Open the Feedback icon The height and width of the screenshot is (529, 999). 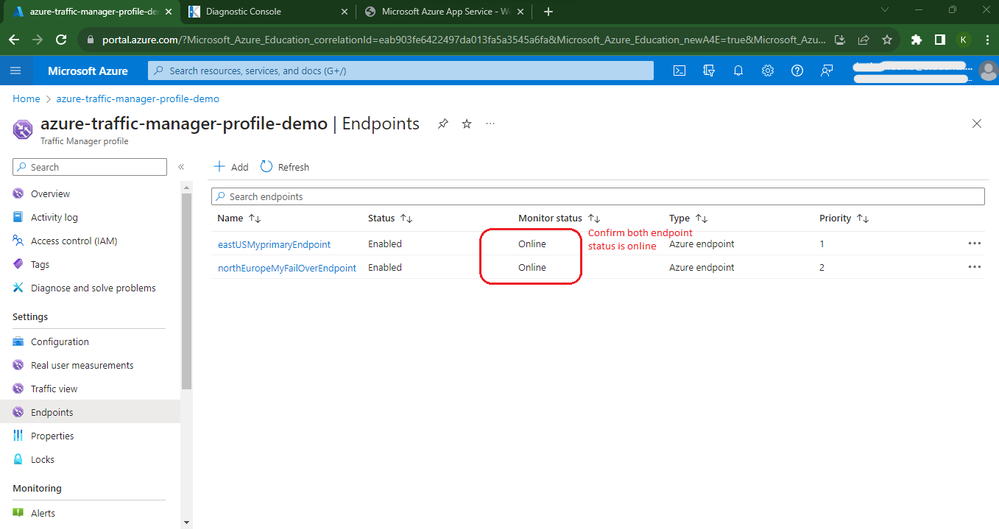(826, 71)
